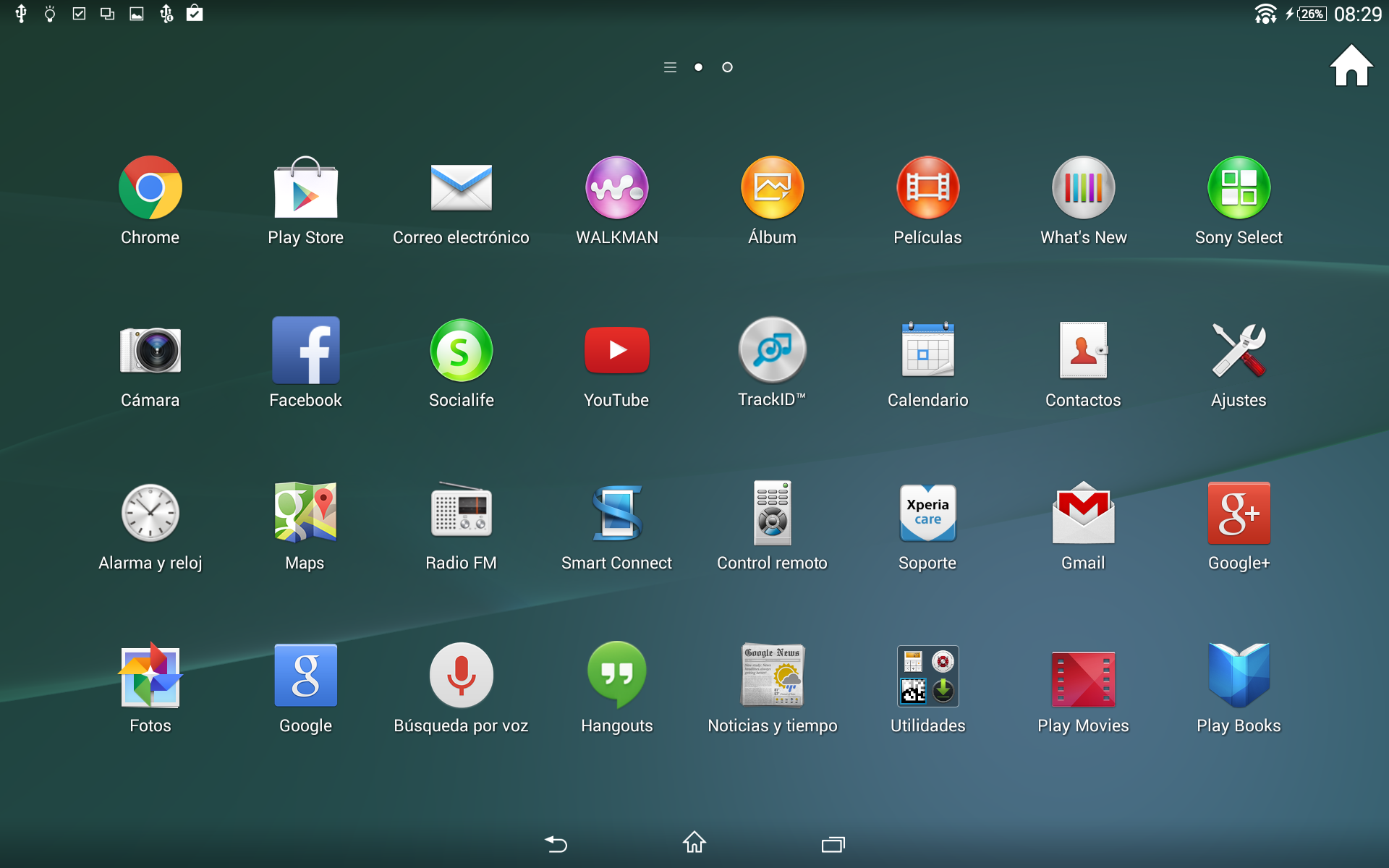Viewport: 1389px width, 868px height.
Task: Open the Utilidades folder
Action: click(x=927, y=676)
